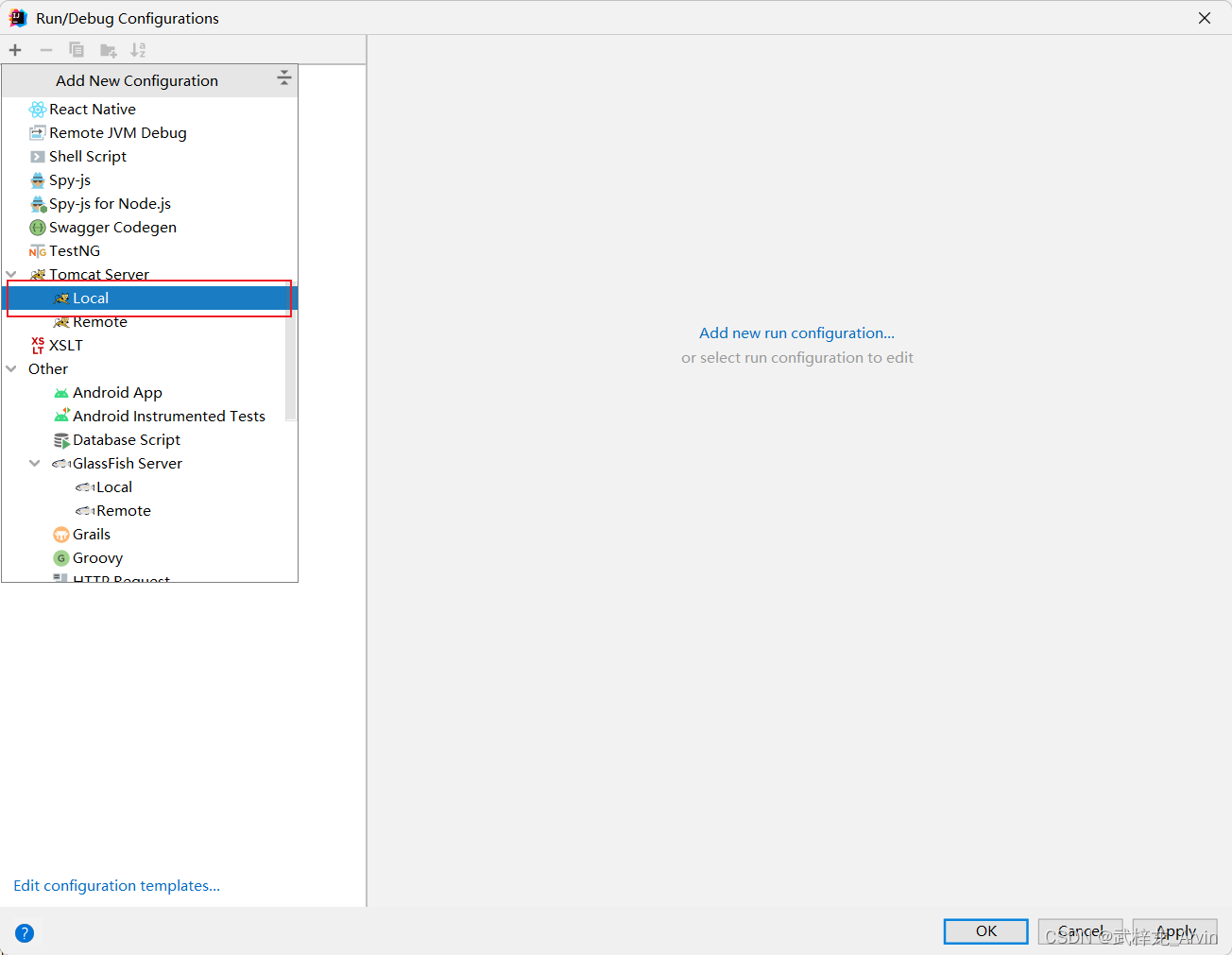Click the Remote JVM Debug icon
This screenshot has width=1232, height=955.
tap(37, 133)
